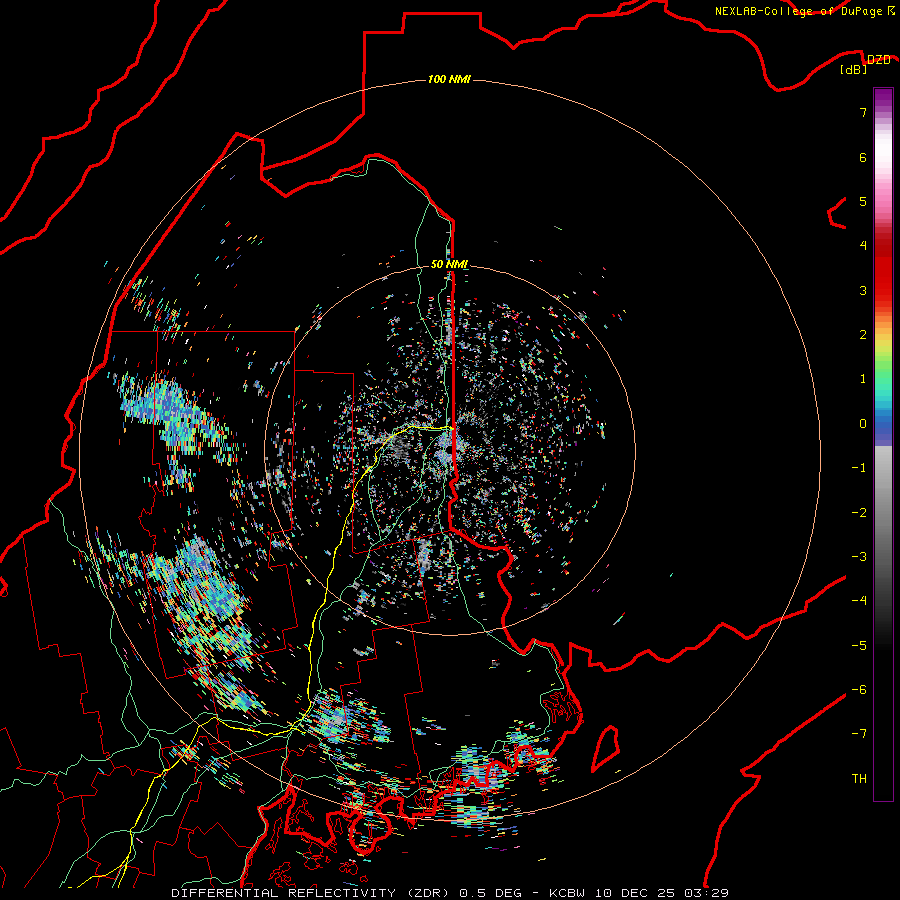Click the 5 value on color scale
900x900 pixels.
(x=863, y=201)
